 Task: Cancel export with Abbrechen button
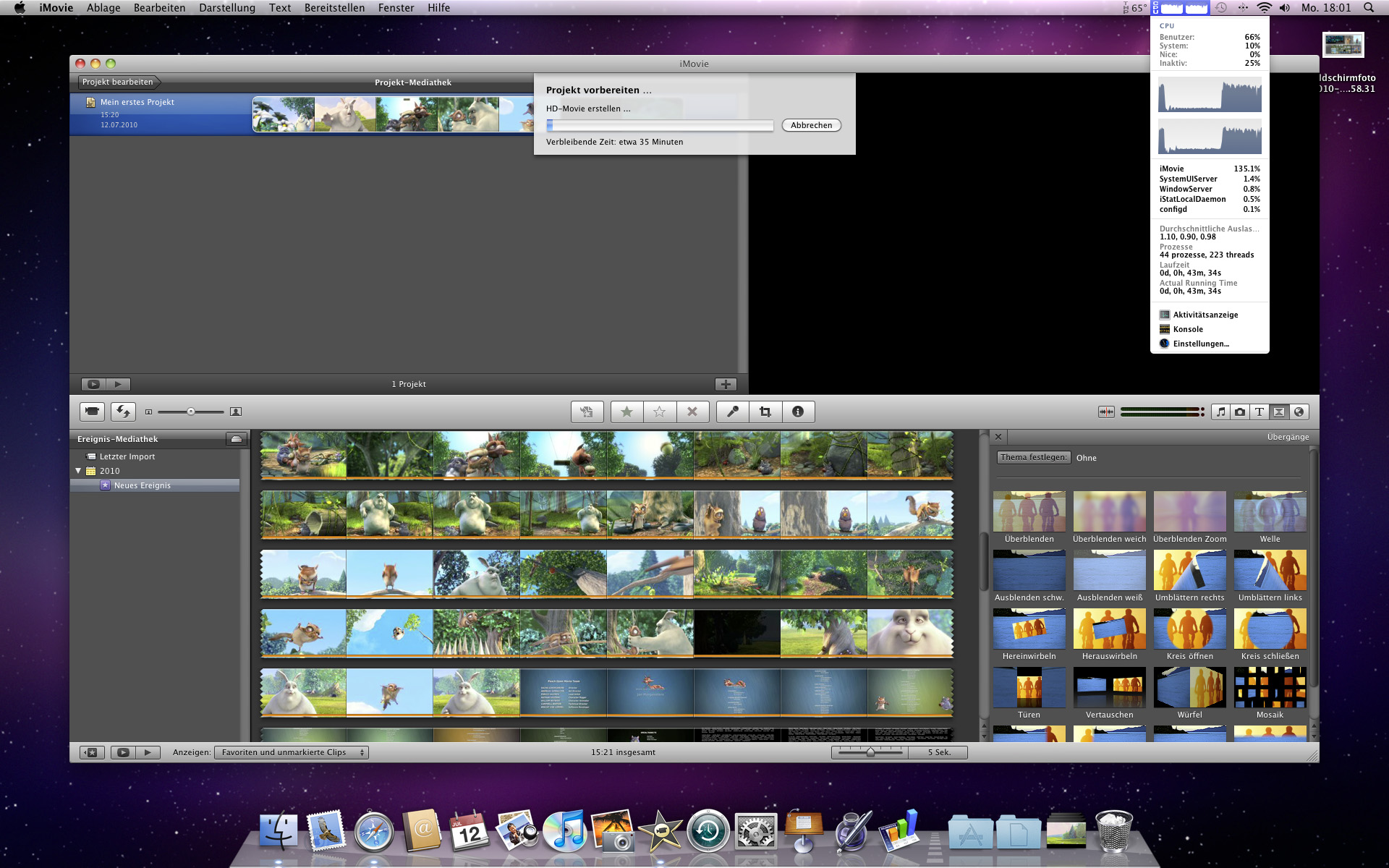tap(811, 125)
